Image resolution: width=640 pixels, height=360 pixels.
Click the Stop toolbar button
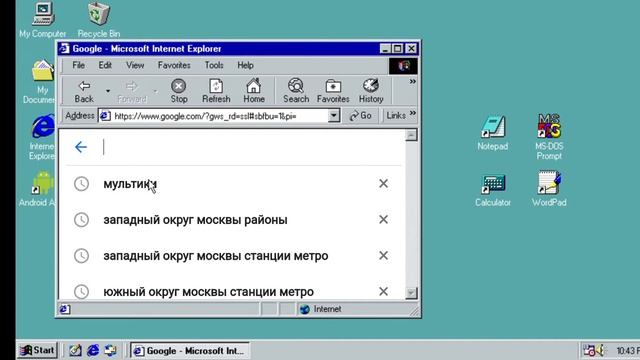pos(179,91)
